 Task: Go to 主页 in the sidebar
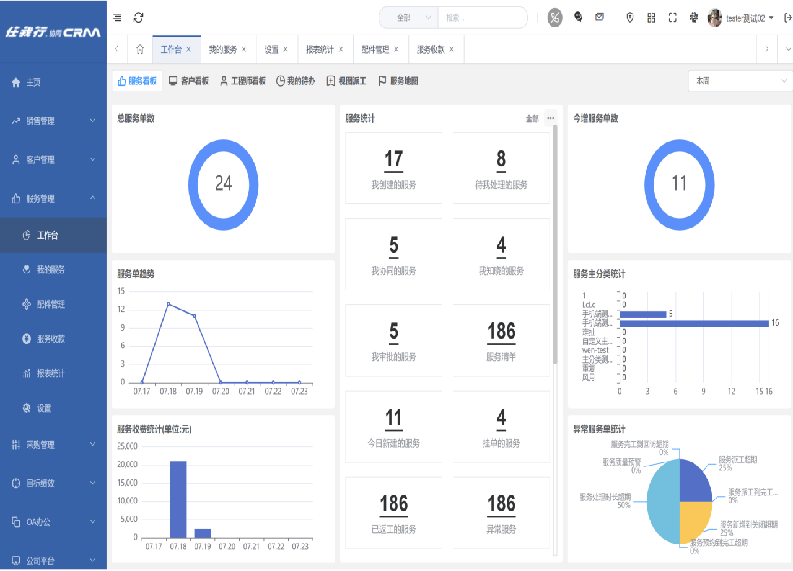pos(33,83)
